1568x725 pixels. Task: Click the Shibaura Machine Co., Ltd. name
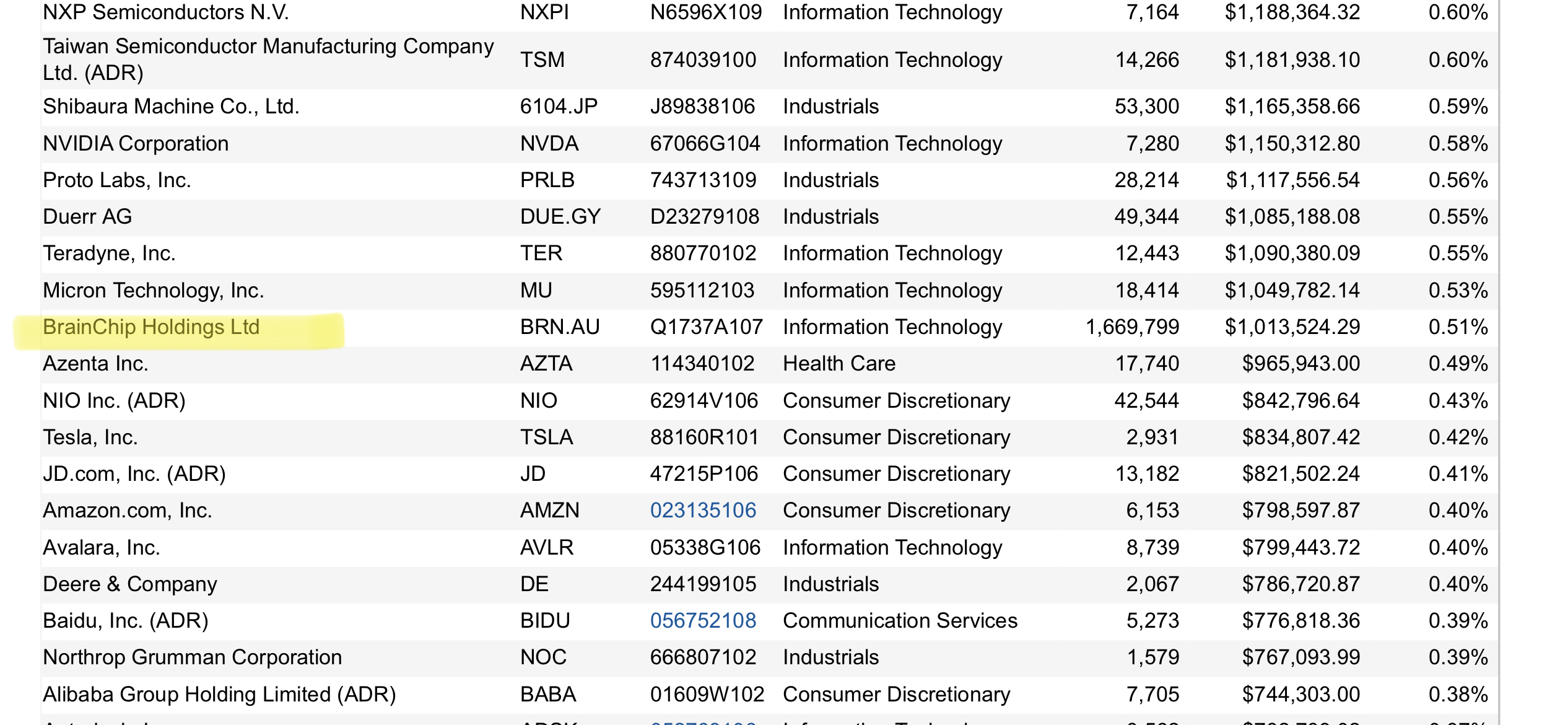click(x=171, y=107)
